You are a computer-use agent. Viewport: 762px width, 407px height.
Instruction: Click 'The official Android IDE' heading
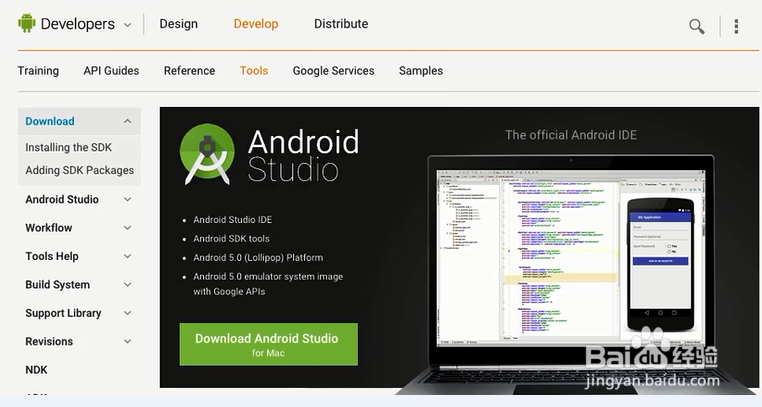pyautogui.click(x=571, y=135)
